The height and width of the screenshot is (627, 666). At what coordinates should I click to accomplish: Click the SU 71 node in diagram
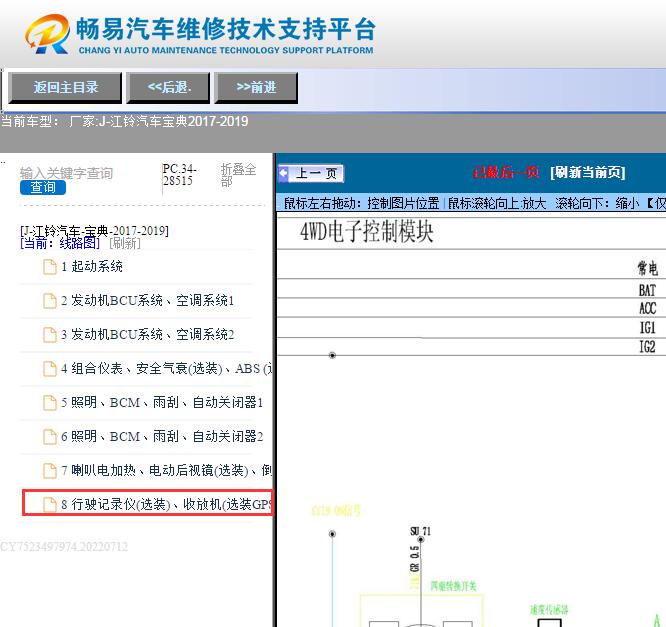click(x=420, y=531)
